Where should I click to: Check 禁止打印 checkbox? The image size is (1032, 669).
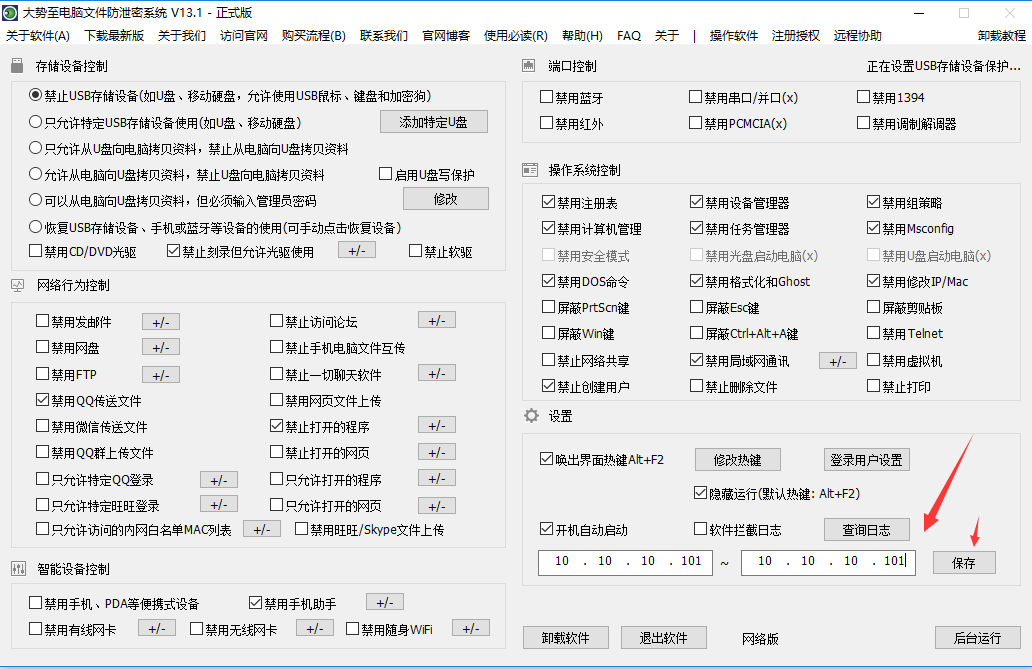tap(873, 386)
